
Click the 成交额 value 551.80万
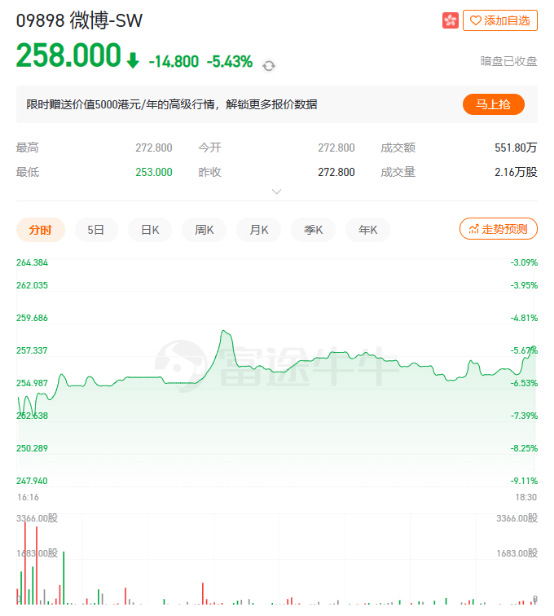[x=515, y=148]
